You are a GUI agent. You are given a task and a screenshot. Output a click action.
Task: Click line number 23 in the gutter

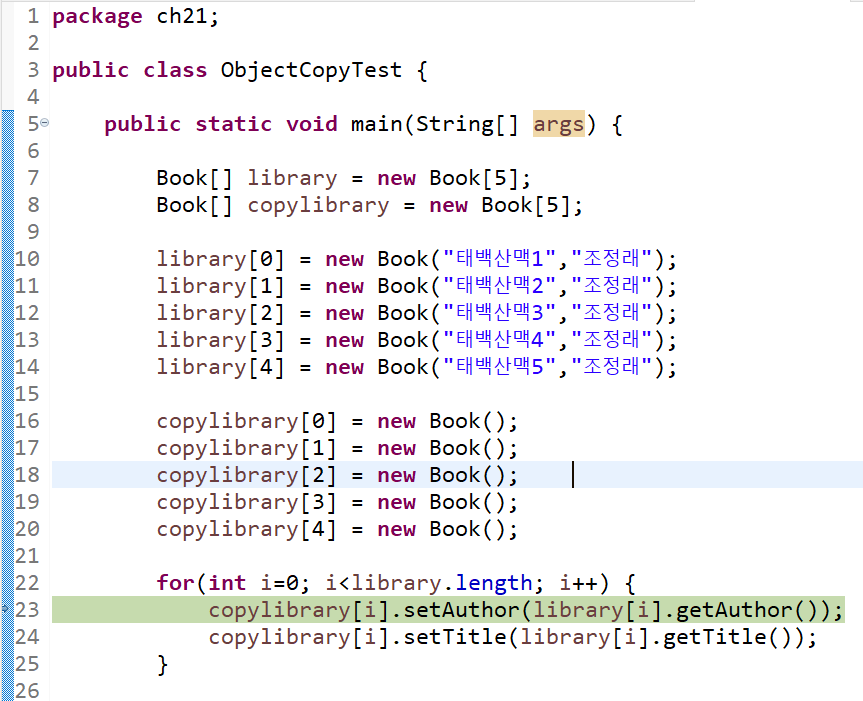(x=27, y=609)
